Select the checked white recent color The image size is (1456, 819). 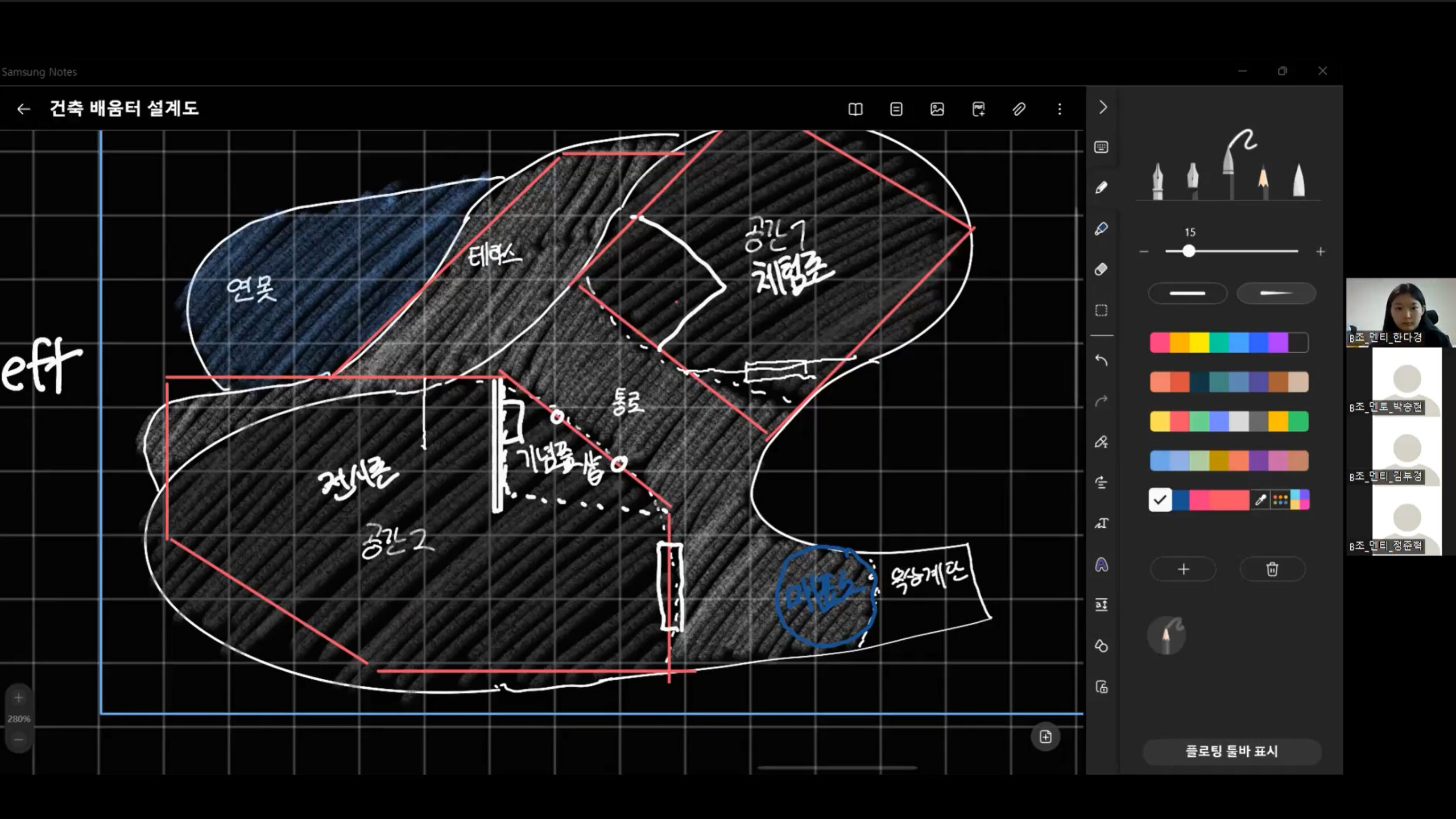[x=1160, y=500]
